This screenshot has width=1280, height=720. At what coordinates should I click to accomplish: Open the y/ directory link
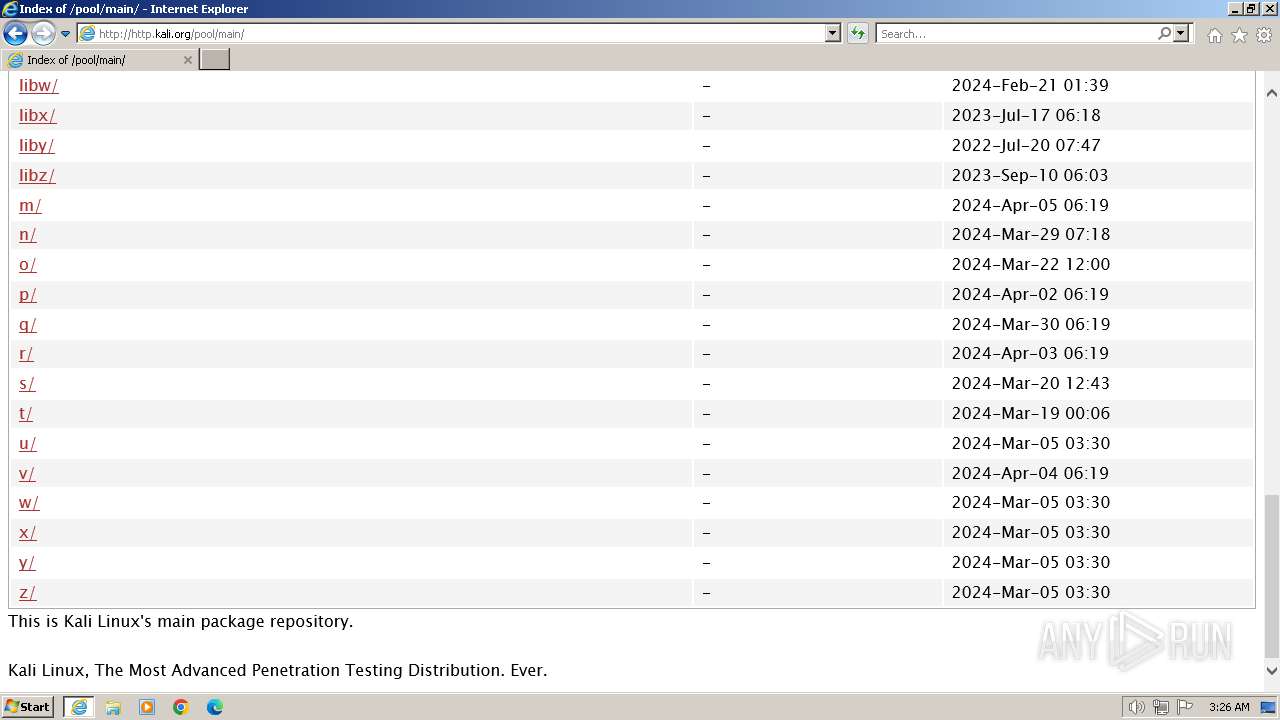click(x=27, y=562)
